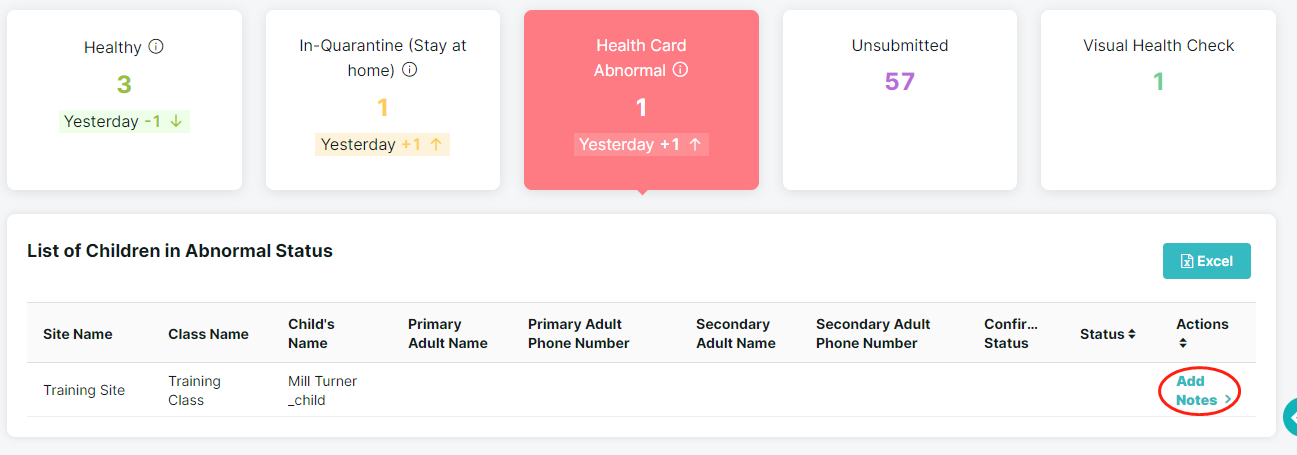Open the chevron next to Add Notes
Viewport: 1297px width, 455px height.
1228,400
